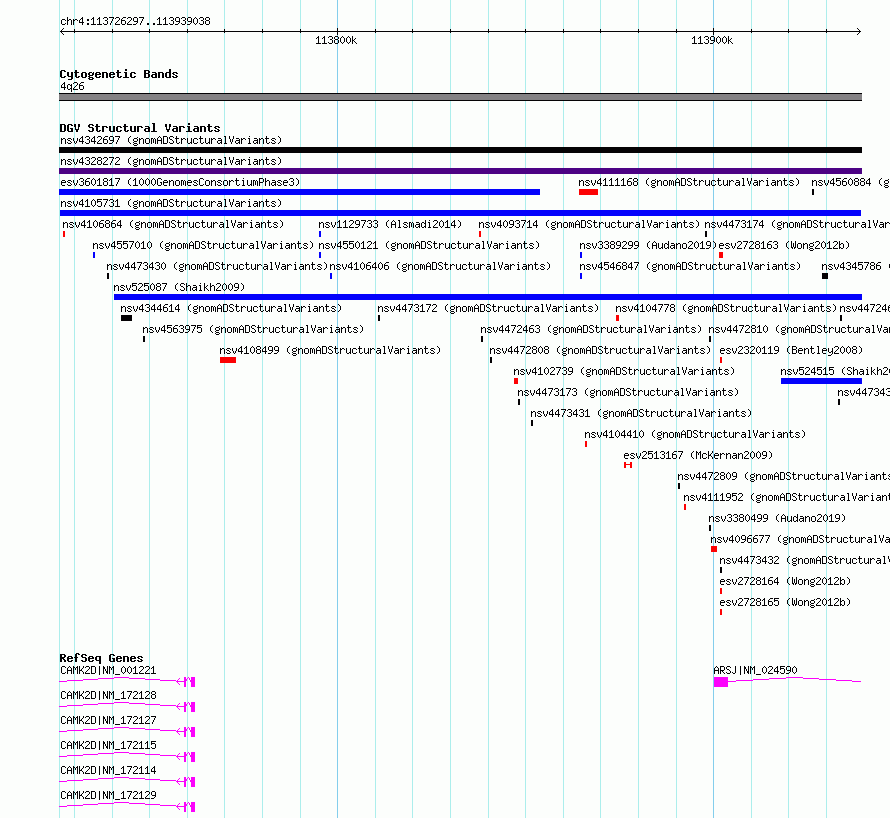
Task: Open the nsv4472810 variant label
Action: [799, 329]
